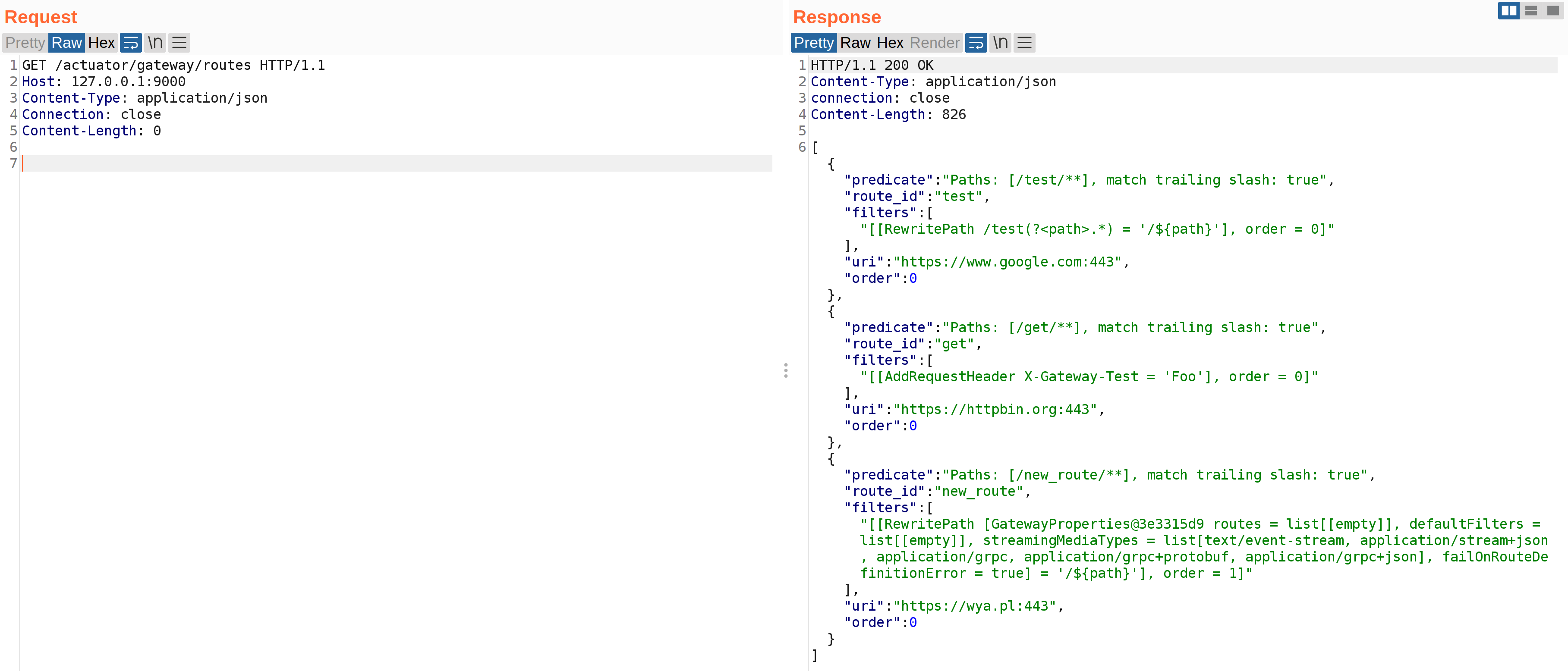Select top-bottom stacked layout icon

1531,10
